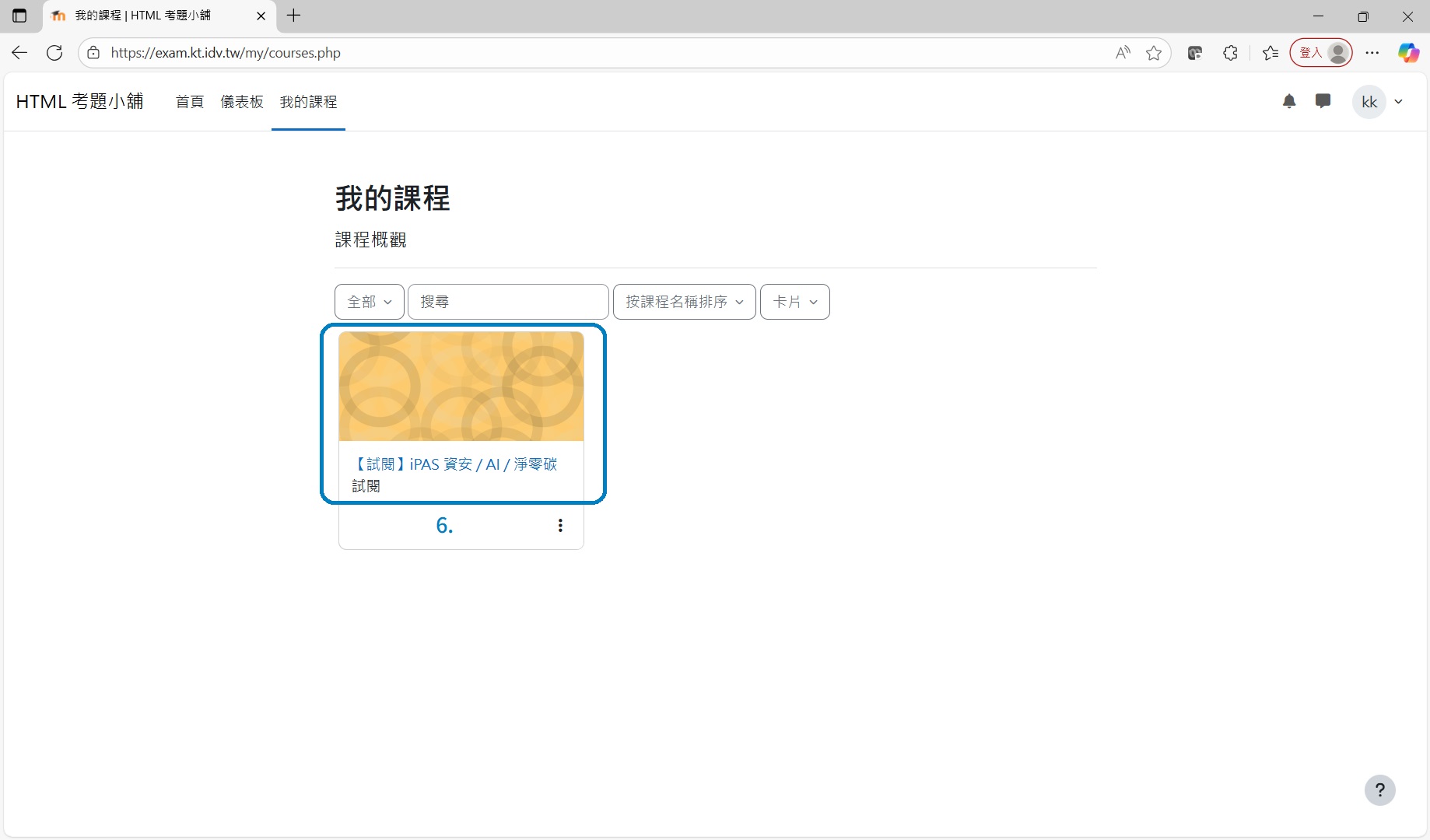Open the 【試閱】iPAS 資安 / AI / 淨零碳 course link
1430x840 pixels.
pos(455,464)
